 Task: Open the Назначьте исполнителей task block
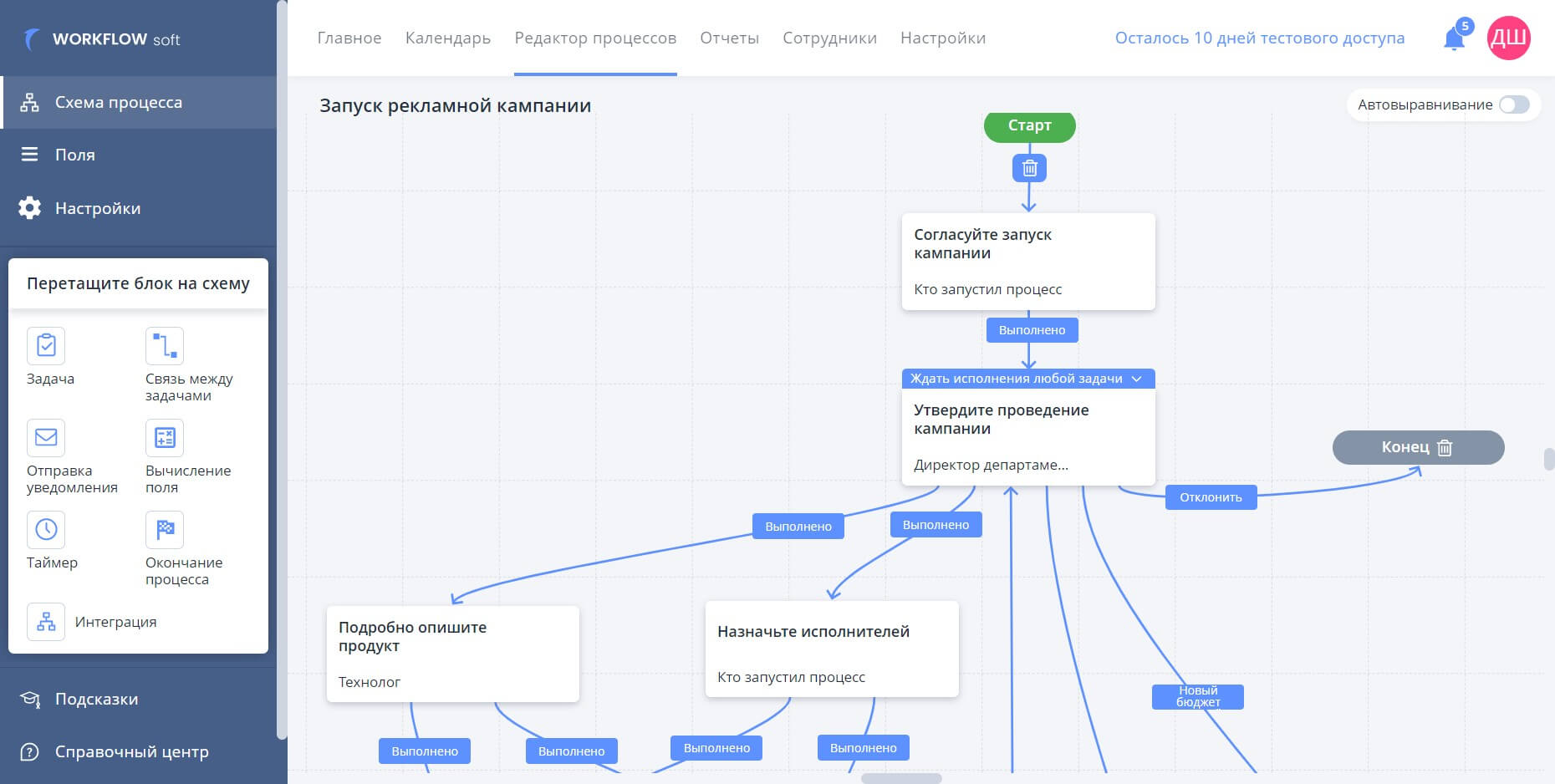(x=832, y=649)
